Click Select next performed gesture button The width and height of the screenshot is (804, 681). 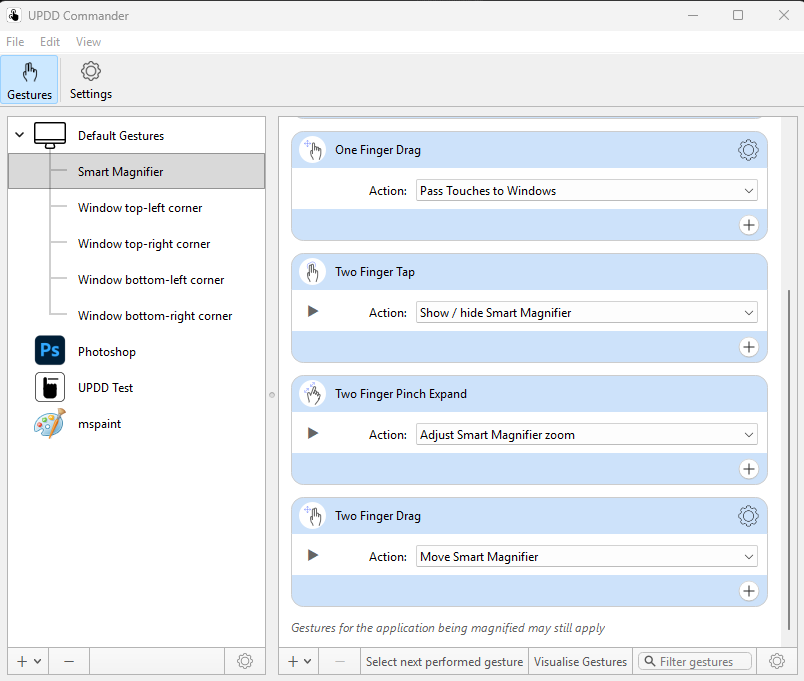point(444,662)
